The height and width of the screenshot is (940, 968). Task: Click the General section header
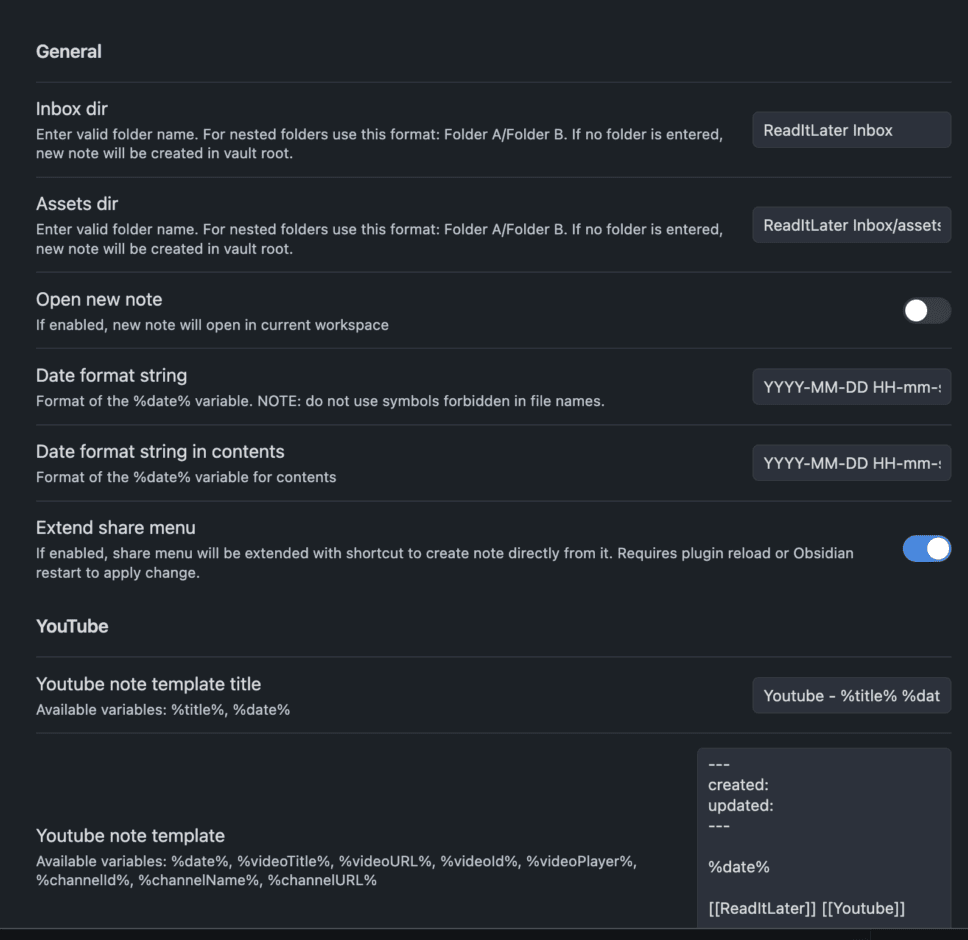coord(68,51)
